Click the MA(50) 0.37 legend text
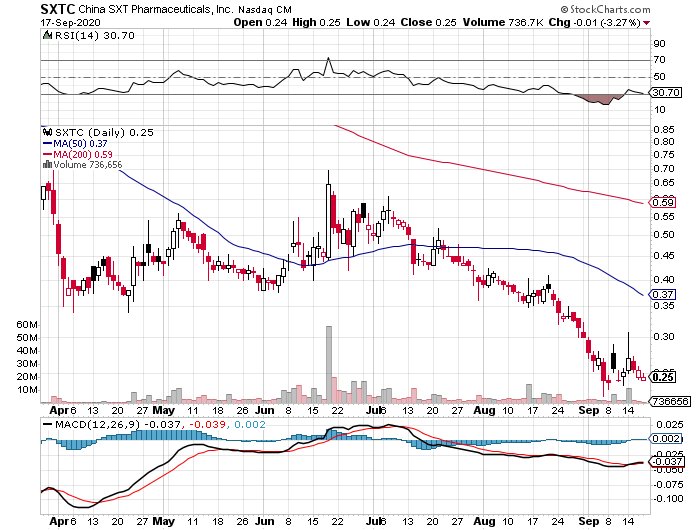Image resolution: width=700 pixels, height=530 pixels. (x=80, y=143)
